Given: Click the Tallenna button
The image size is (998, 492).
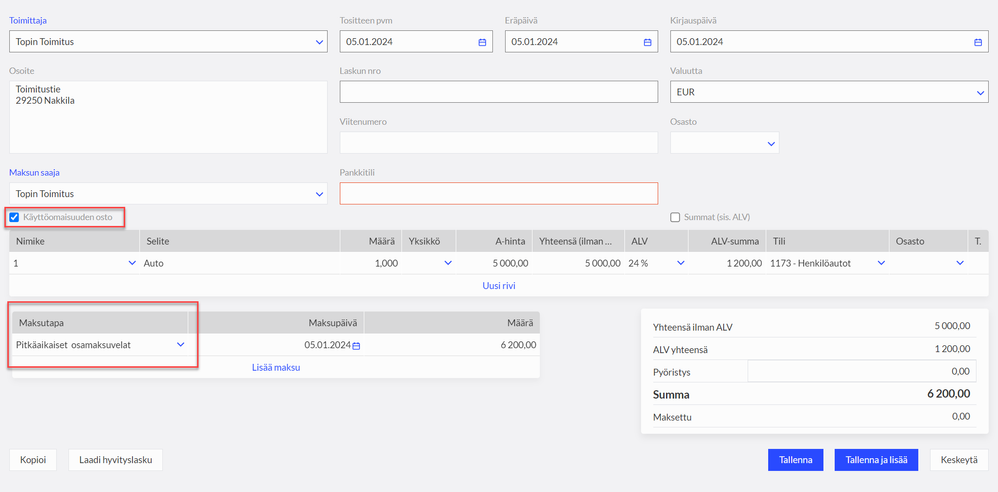Looking at the screenshot, I should click(796, 460).
